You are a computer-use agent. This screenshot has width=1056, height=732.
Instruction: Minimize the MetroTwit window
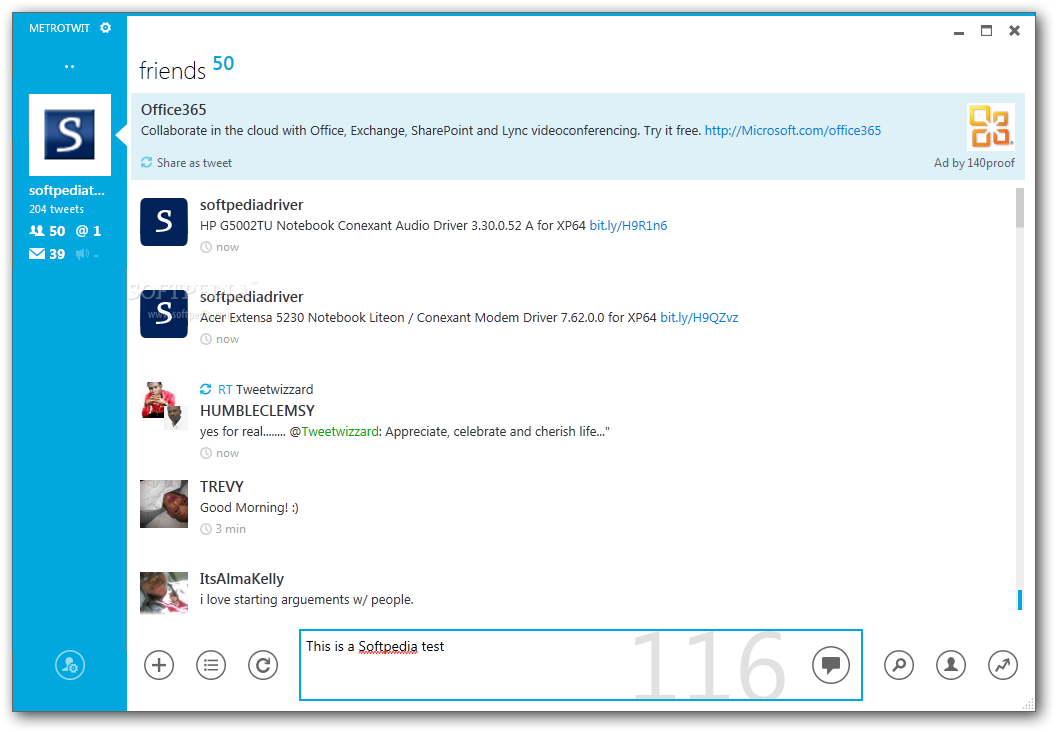[958, 31]
